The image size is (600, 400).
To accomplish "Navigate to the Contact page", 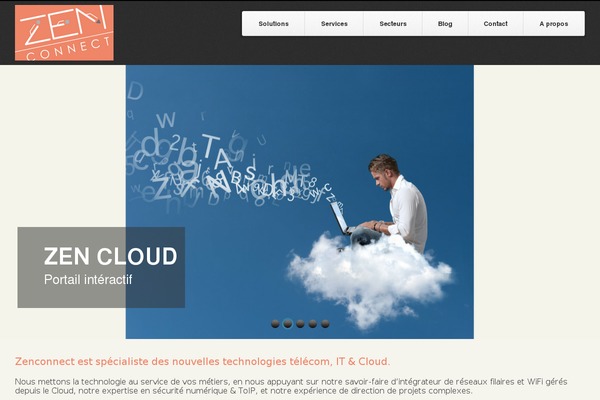I will click(496, 24).
